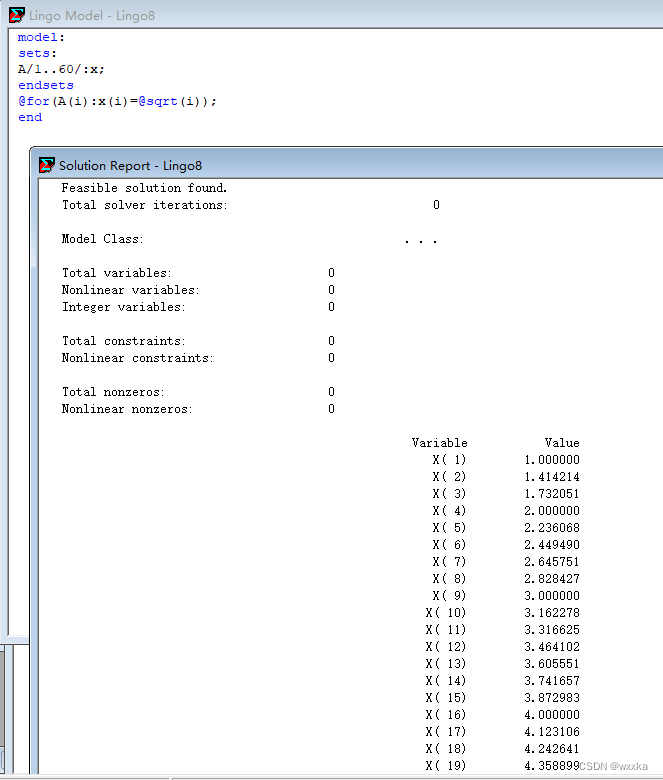The width and height of the screenshot is (663, 780).
Task: Click the '@for(A(i):x(i)=@sqrt(i));' line
Action: [x=117, y=101]
